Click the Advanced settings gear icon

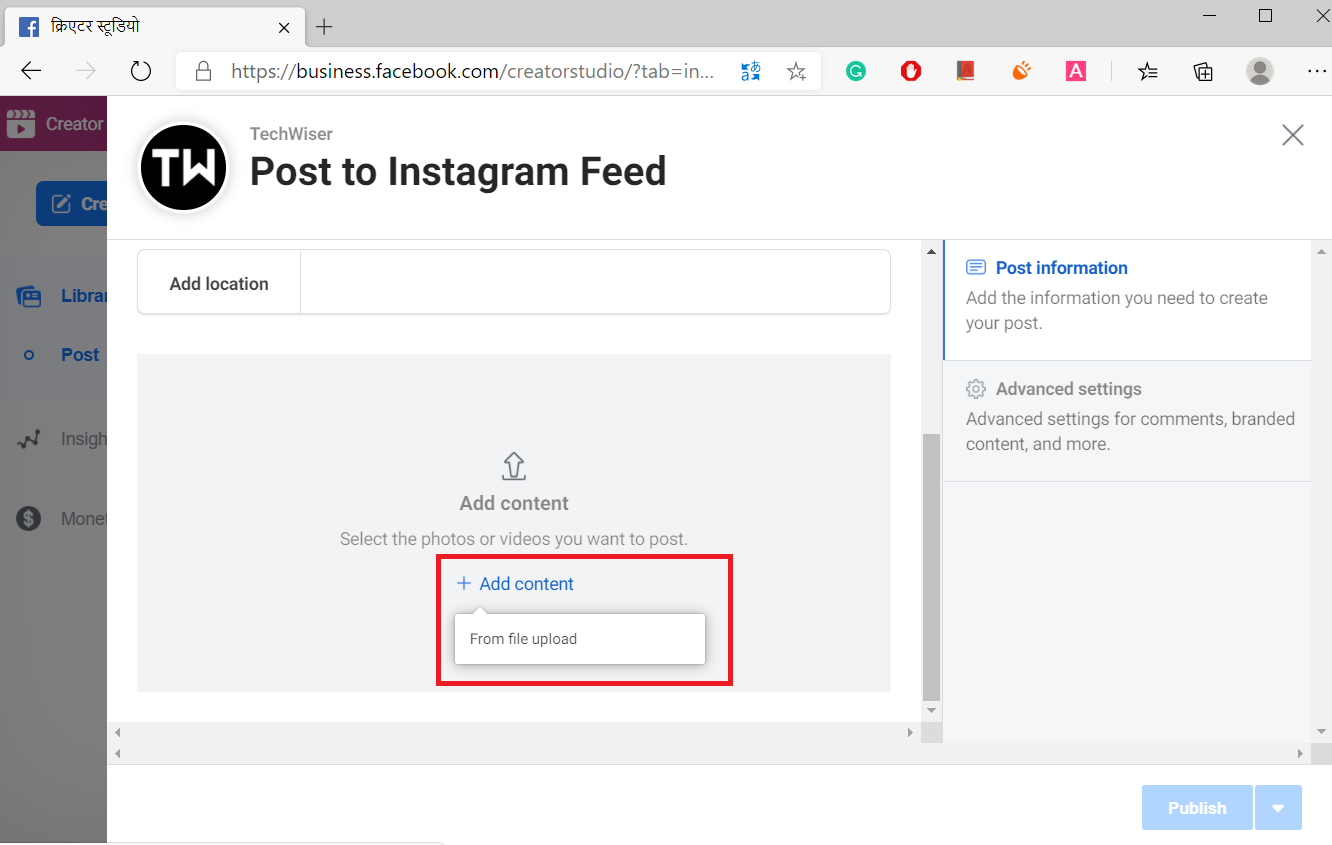pos(976,389)
